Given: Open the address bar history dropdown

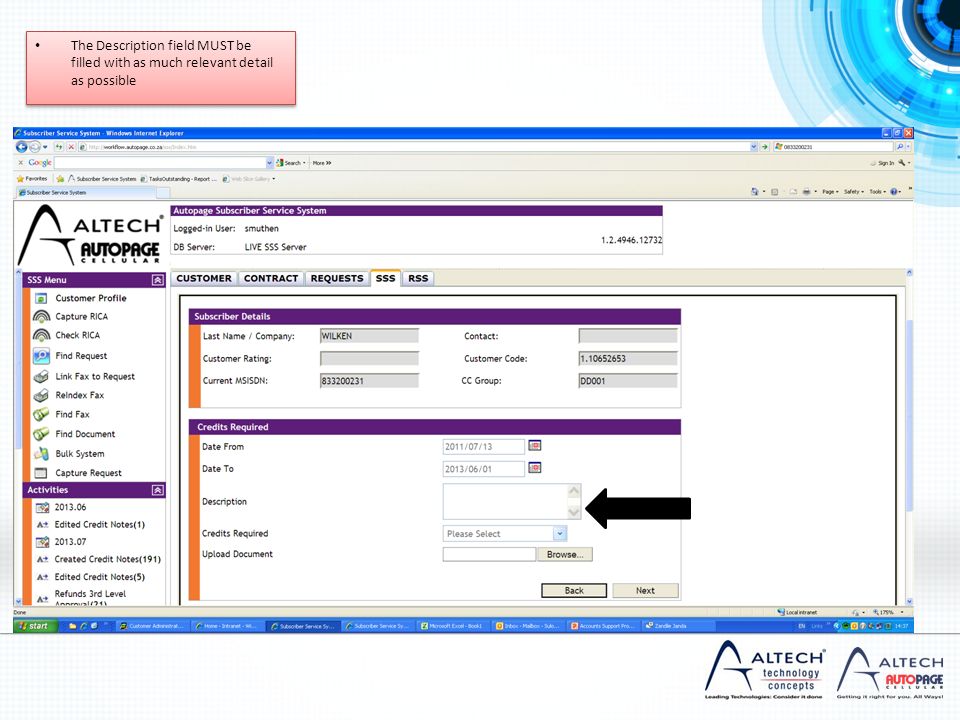Looking at the screenshot, I should pyautogui.click(x=754, y=147).
